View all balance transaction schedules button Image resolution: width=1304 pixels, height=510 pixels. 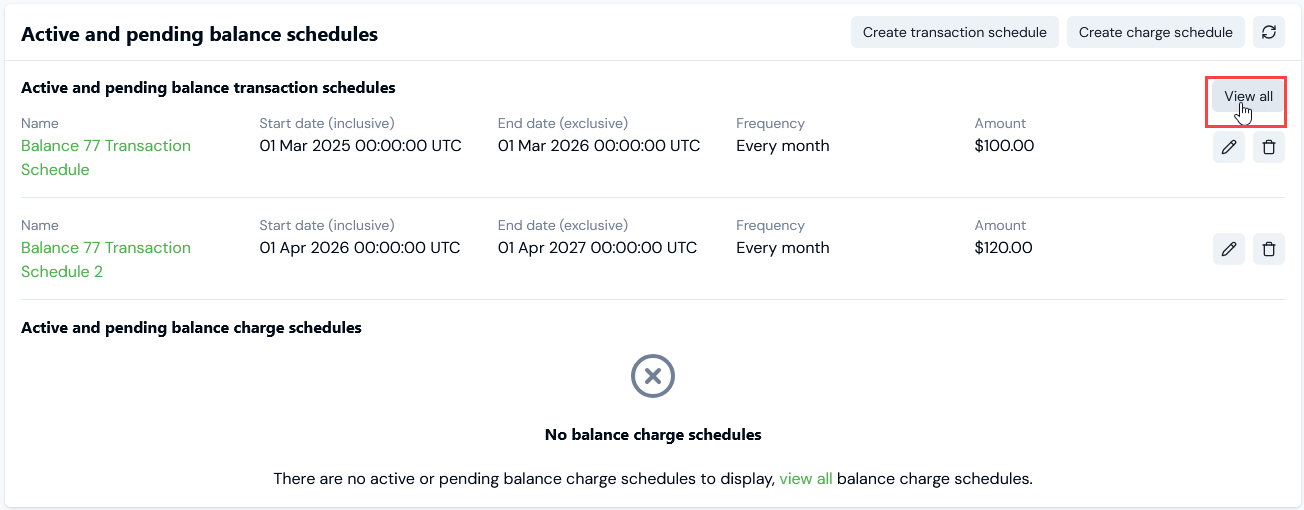[1248, 96]
